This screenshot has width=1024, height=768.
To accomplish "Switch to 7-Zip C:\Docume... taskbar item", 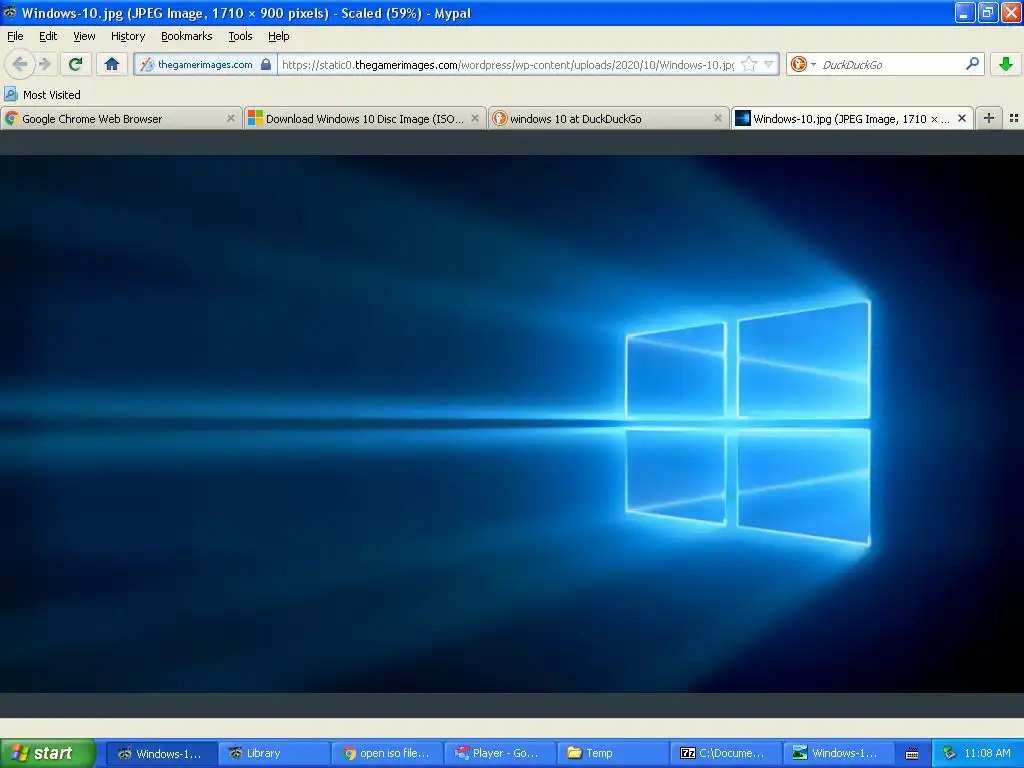I will click(x=726, y=753).
